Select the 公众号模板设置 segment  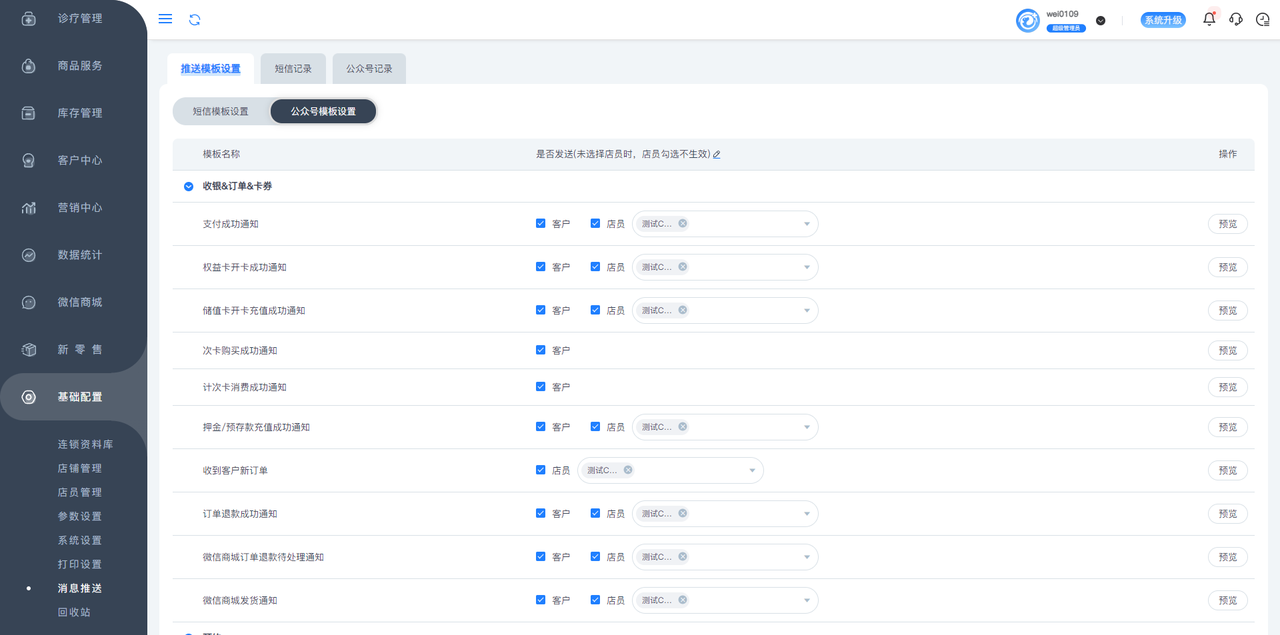coord(323,111)
